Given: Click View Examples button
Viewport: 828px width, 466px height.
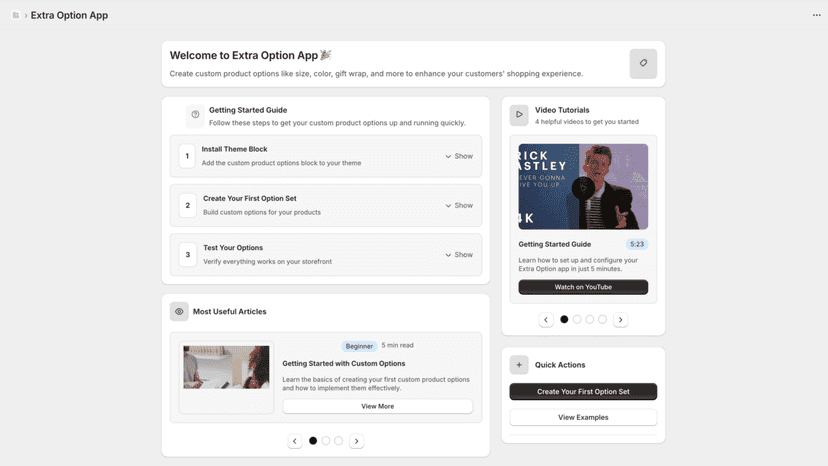Looking at the screenshot, I should click(583, 417).
